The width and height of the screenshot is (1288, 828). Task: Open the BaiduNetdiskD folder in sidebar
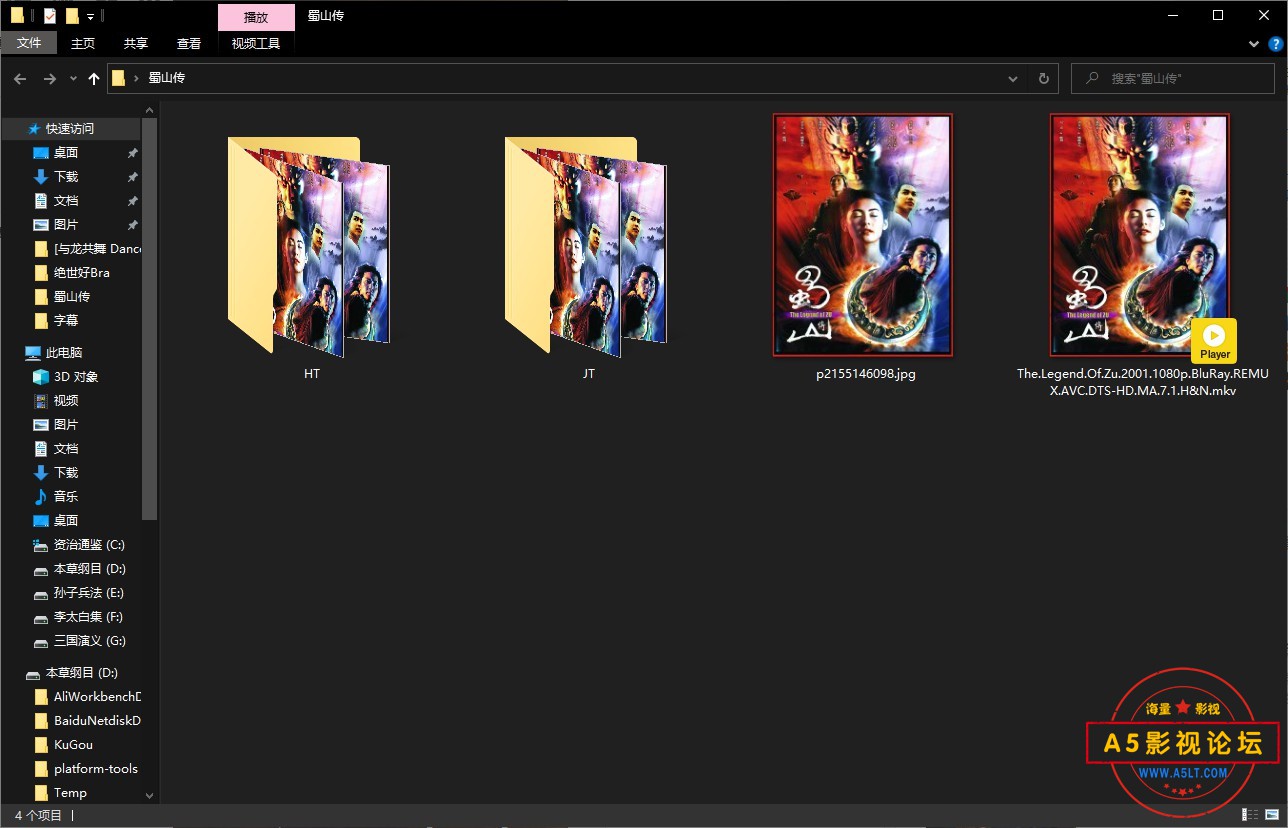click(x=97, y=720)
